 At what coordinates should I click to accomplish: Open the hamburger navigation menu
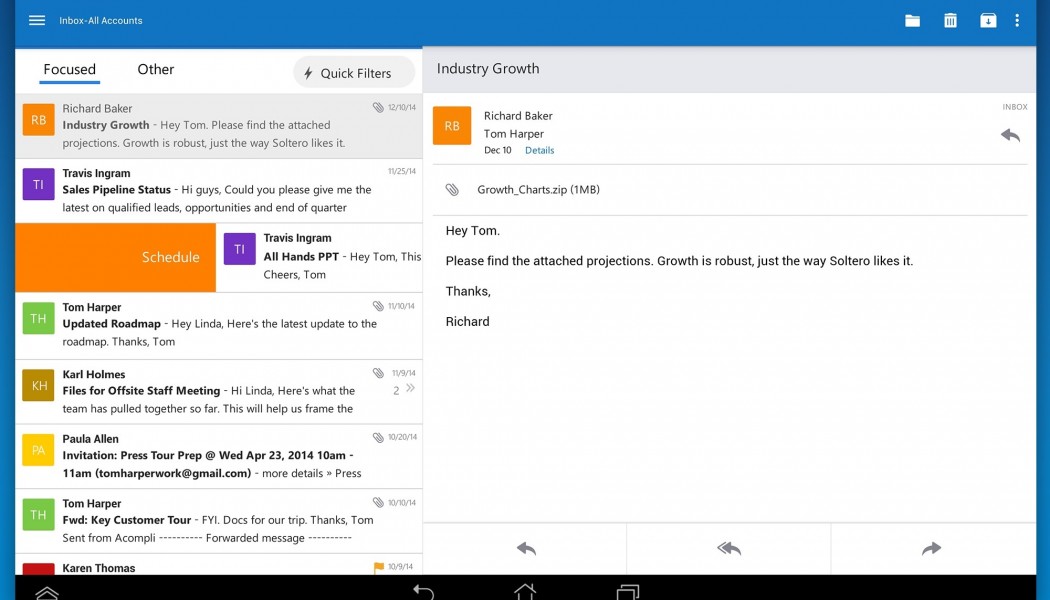tap(37, 20)
